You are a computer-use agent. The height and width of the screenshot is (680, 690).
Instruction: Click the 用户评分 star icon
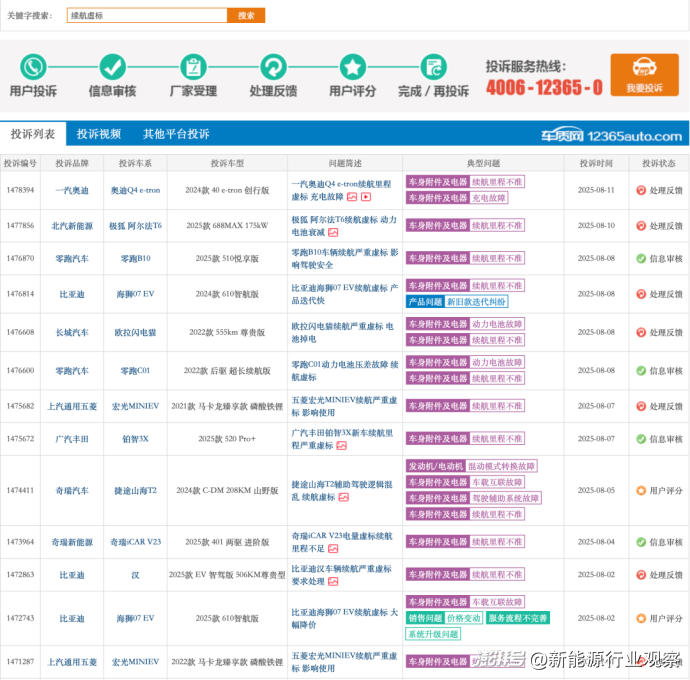click(352, 67)
